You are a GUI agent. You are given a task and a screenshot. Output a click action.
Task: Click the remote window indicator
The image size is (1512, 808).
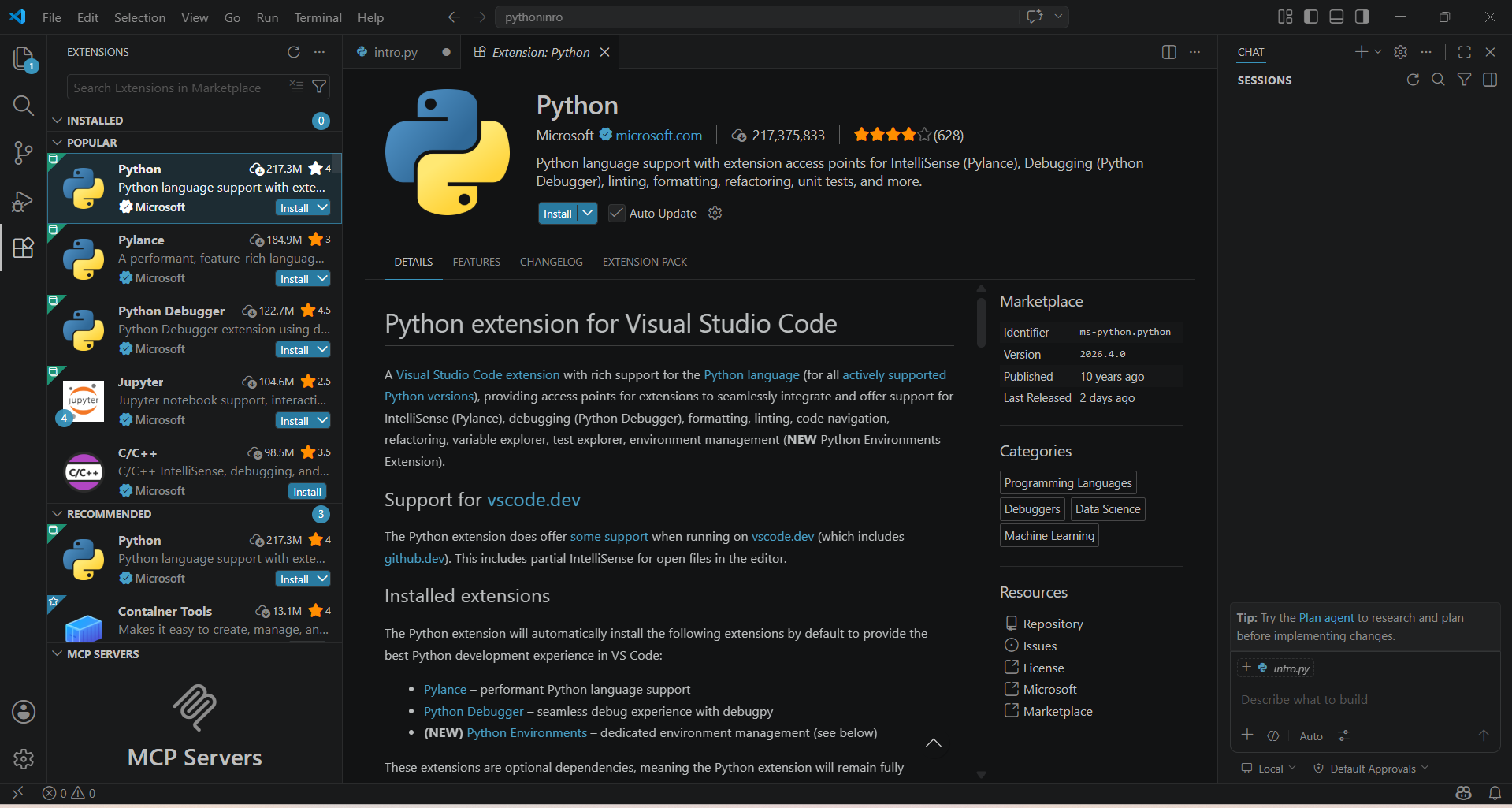click(17, 793)
